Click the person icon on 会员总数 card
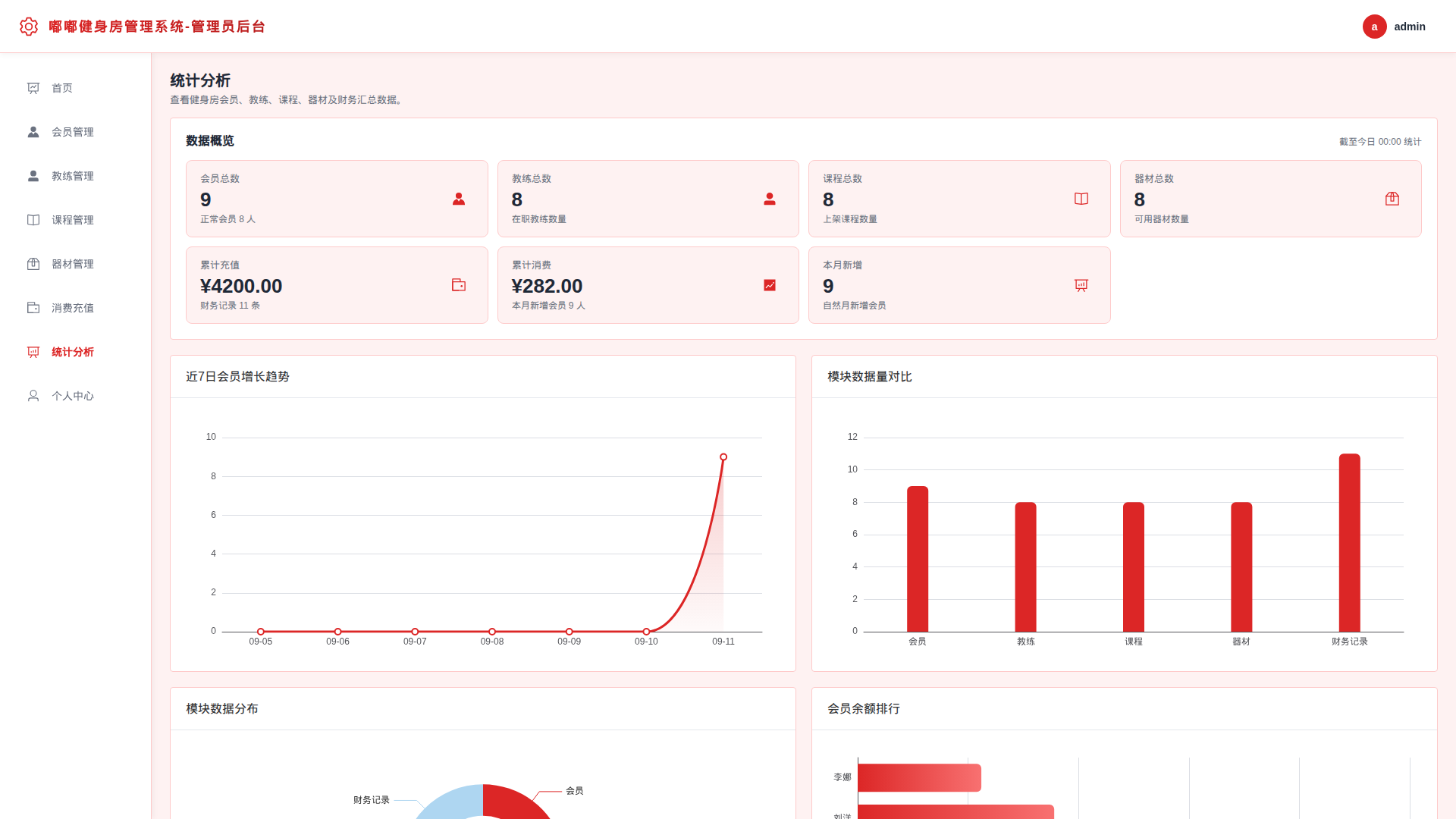The width and height of the screenshot is (1456, 819). pos(459,199)
